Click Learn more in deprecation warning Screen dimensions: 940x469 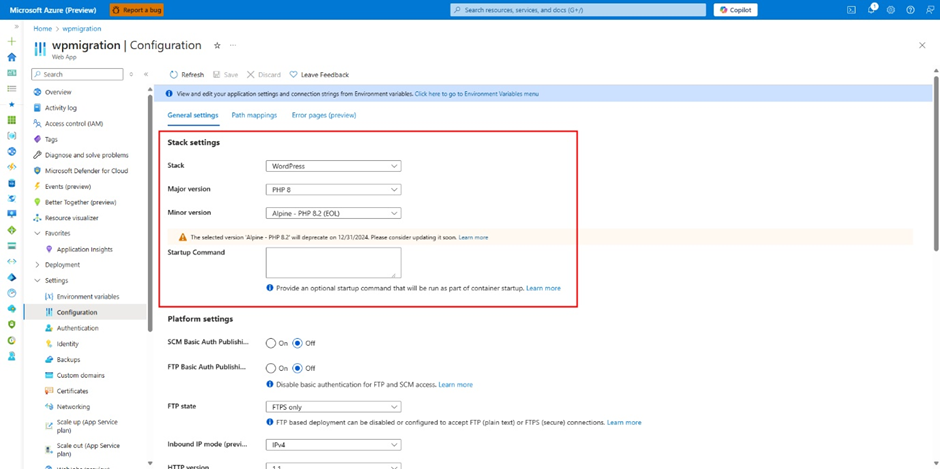[473, 237]
